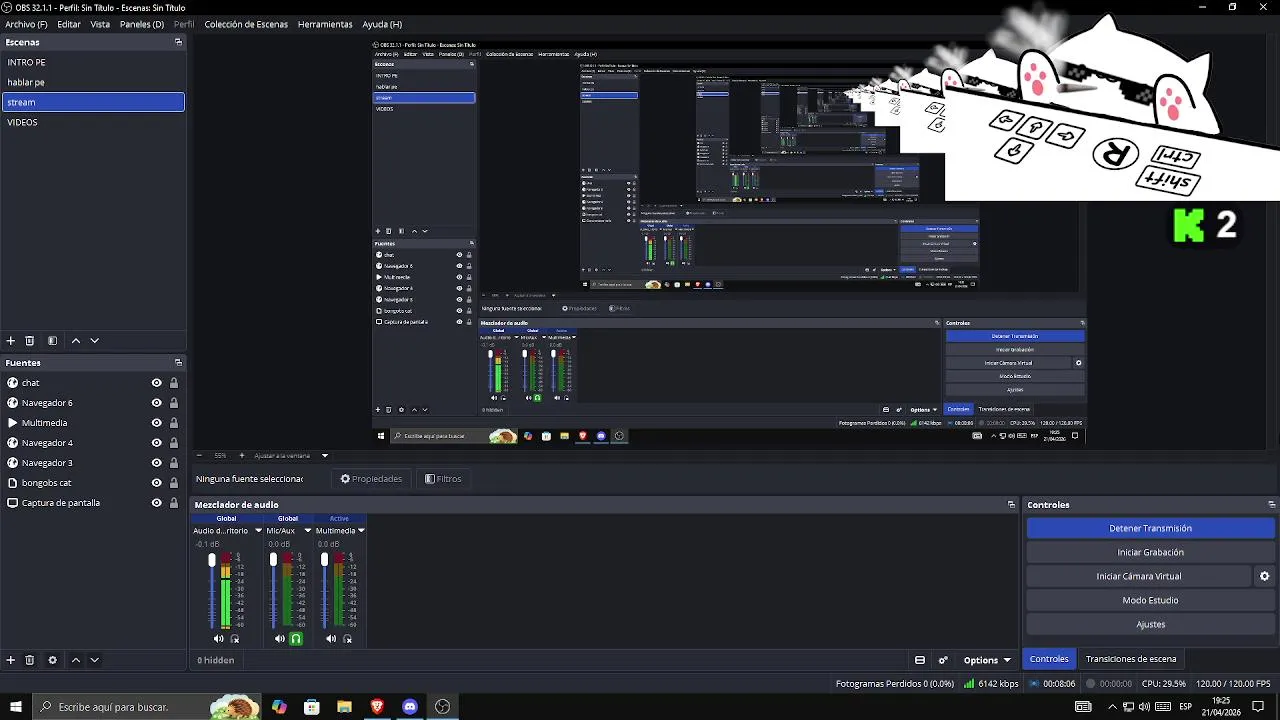
Task: Click Detener Transmisión button
Action: click(1150, 528)
